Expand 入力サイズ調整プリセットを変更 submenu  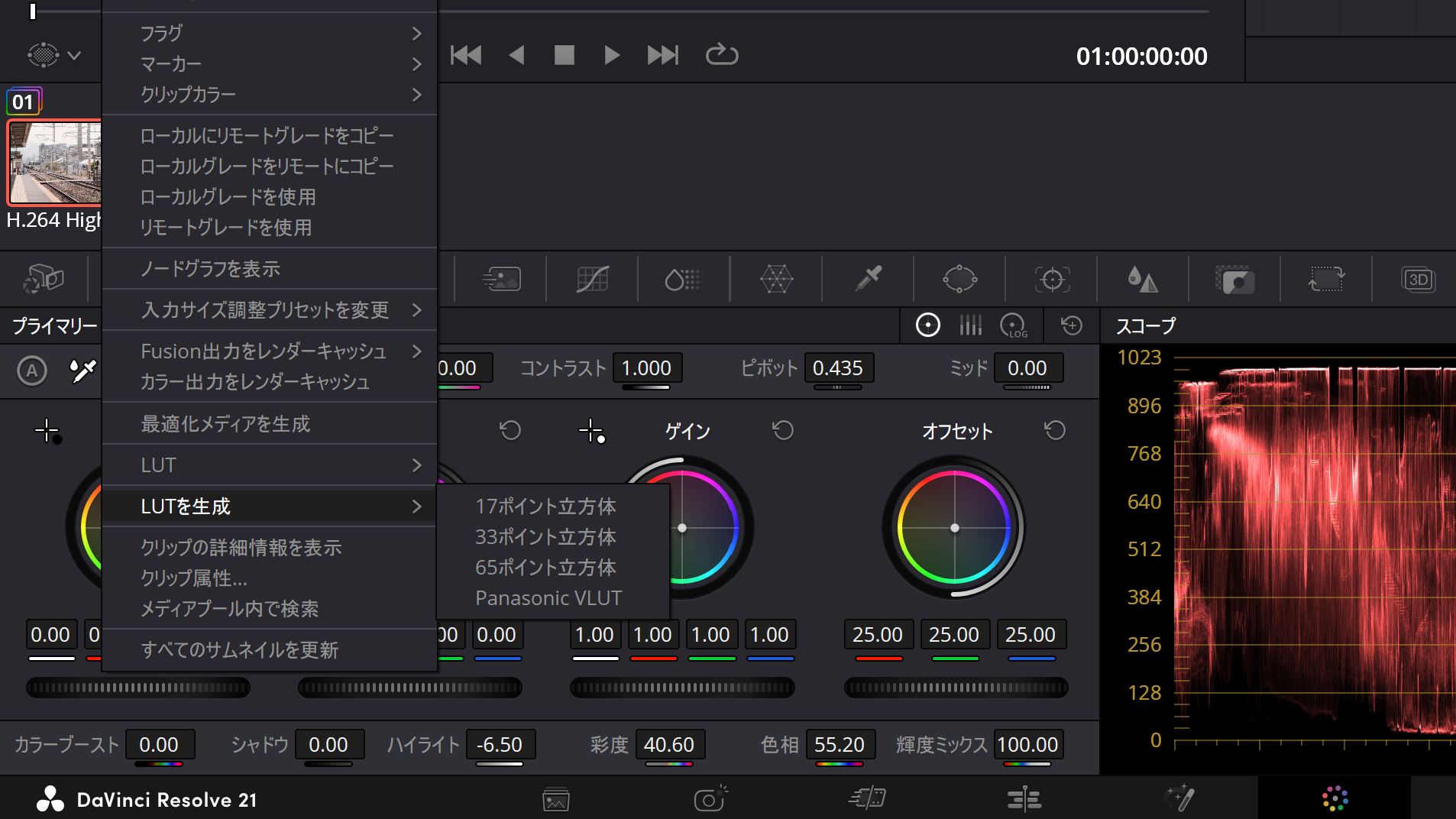click(x=269, y=309)
